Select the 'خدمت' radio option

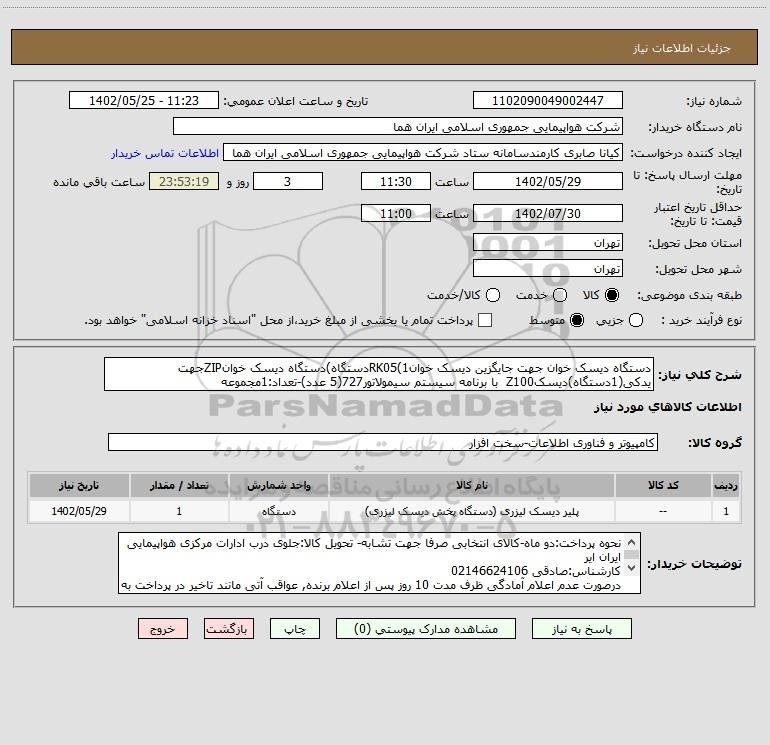coord(560,295)
